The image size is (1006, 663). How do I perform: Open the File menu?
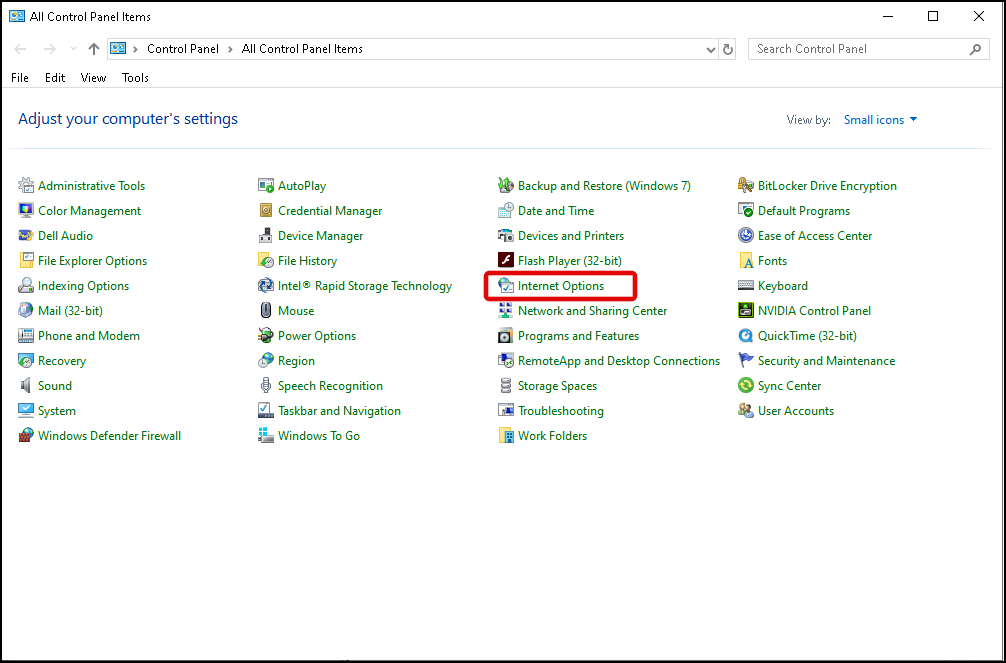(x=20, y=78)
